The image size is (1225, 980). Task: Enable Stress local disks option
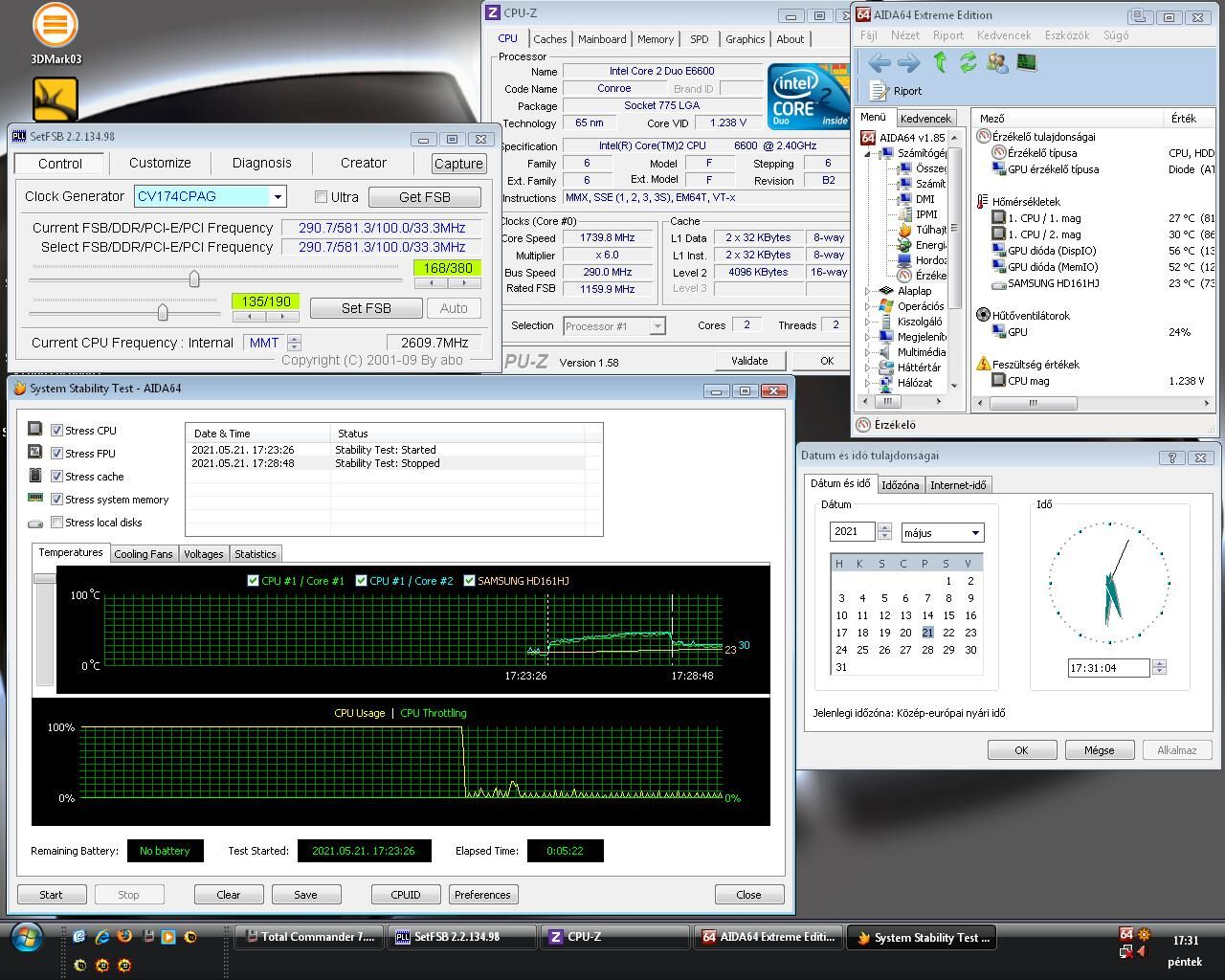coord(57,523)
